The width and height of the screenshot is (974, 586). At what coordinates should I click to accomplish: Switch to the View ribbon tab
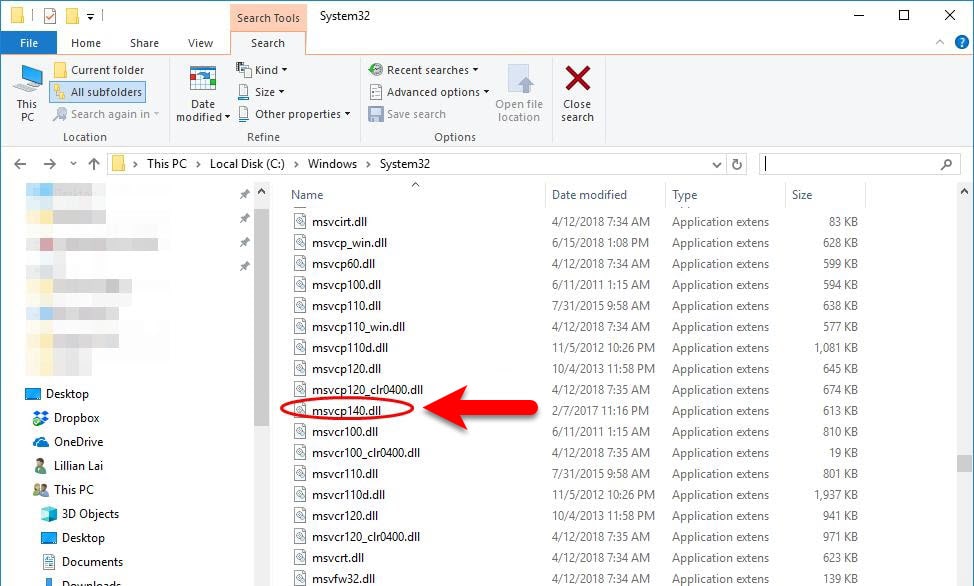click(201, 43)
